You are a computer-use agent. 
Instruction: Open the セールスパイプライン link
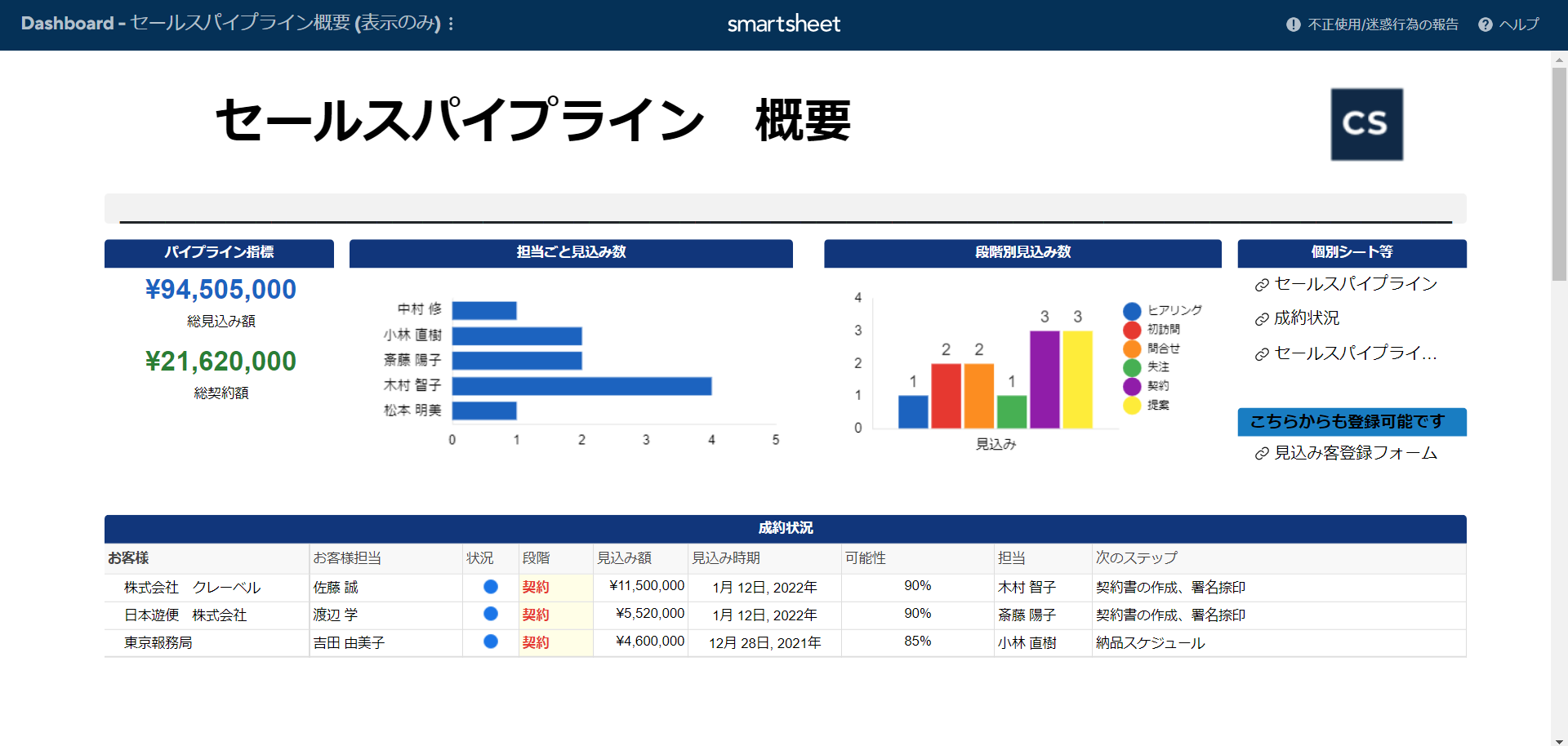(x=1356, y=284)
